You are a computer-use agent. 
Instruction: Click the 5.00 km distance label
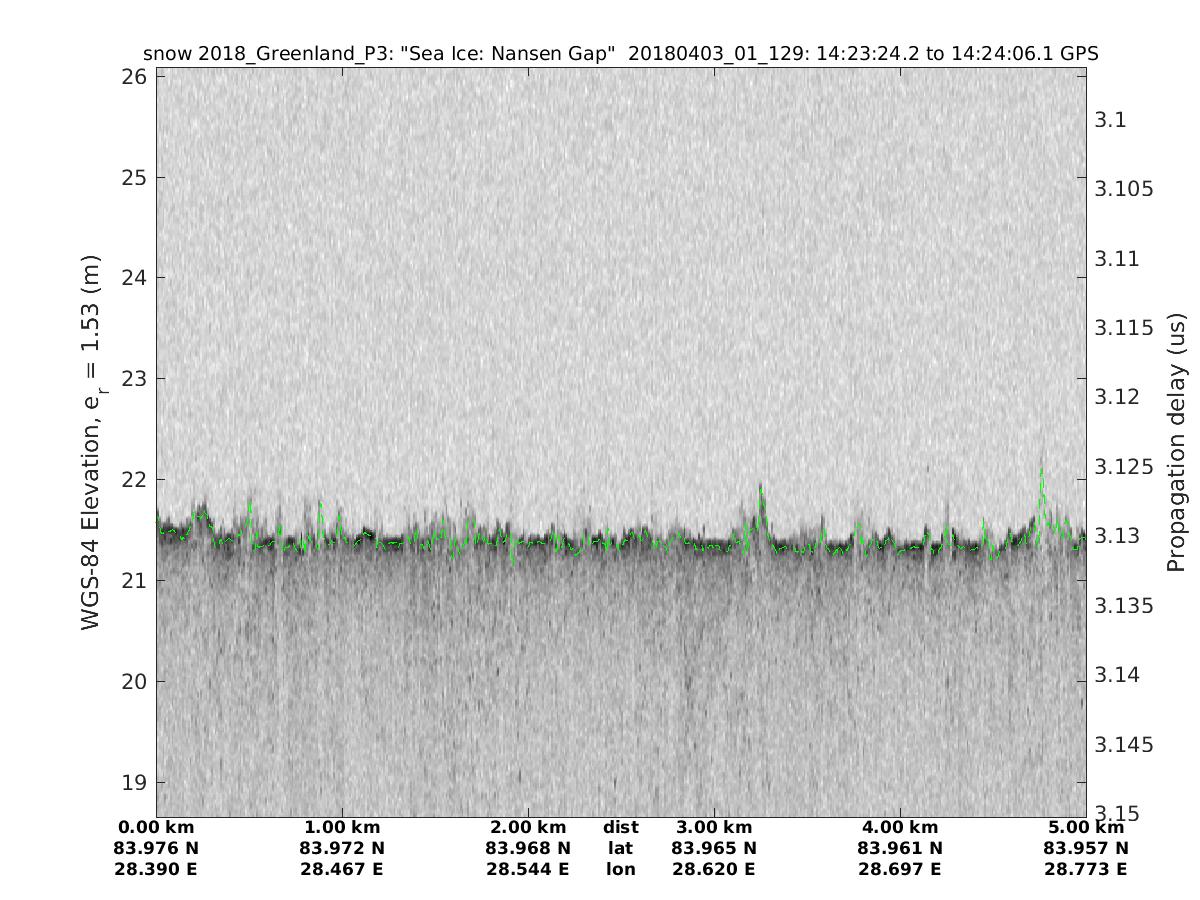pos(1086,827)
